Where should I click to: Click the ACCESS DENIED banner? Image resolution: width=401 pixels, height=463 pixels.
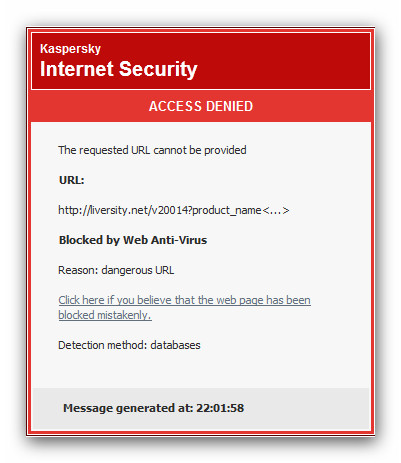pos(201,106)
